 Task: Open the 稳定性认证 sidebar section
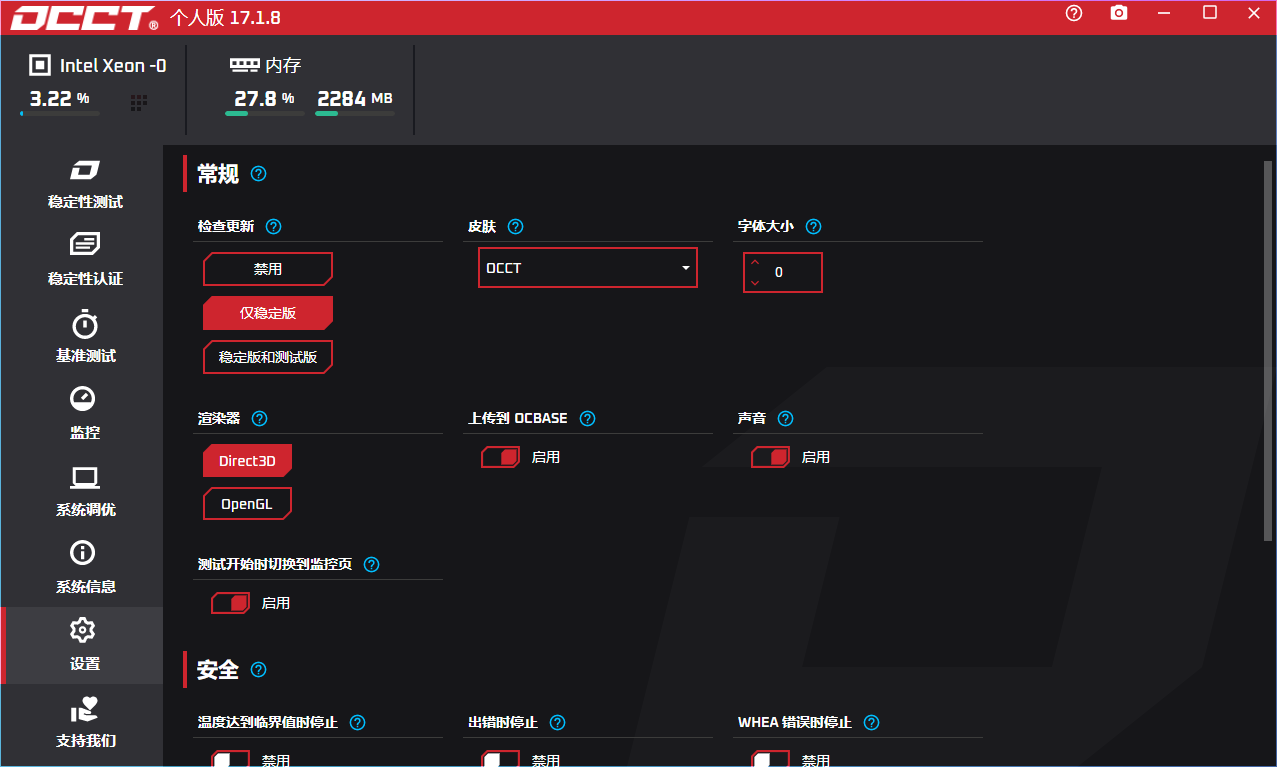pyautogui.click(x=85, y=261)
